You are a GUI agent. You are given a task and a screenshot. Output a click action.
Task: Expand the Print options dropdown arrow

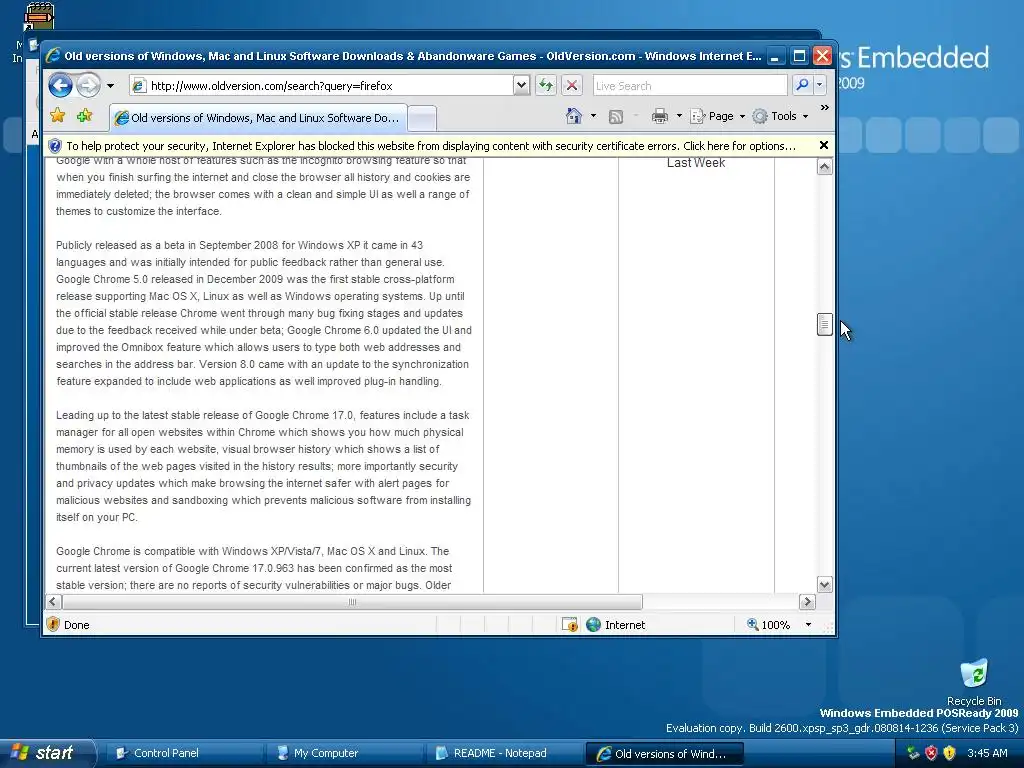click(x=679, y=116)
